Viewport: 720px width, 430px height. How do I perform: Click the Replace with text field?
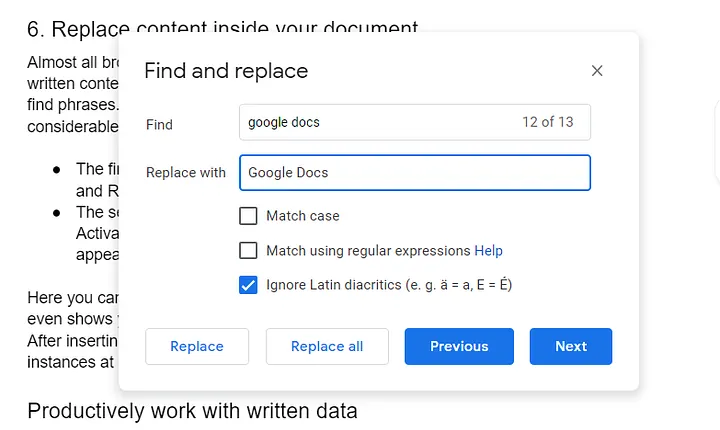click(x=415, y=172)
